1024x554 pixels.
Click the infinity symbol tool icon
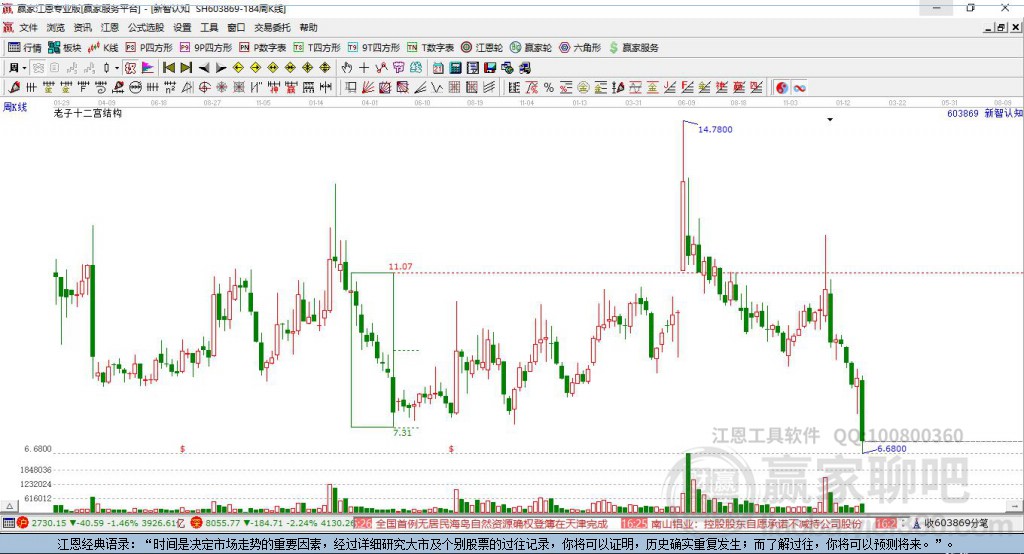799,88
